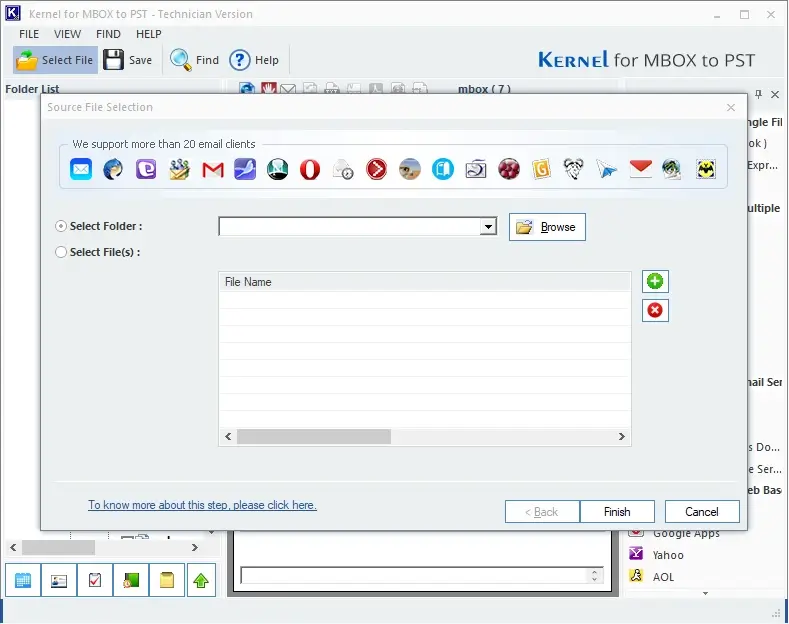
Task: Click the SeaMonkey blue bird icon
Action: [245, 169]
